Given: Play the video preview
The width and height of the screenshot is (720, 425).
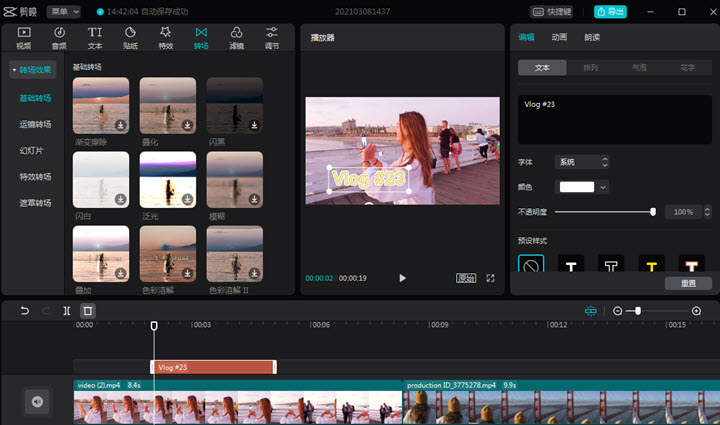Looking at the screenshot, I should tap(402, 278).
